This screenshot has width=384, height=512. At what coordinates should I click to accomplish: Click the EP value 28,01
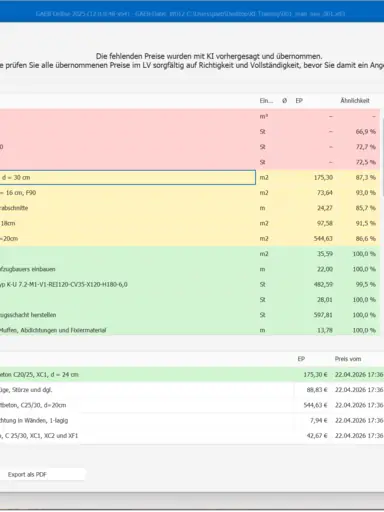pos(325,300)
